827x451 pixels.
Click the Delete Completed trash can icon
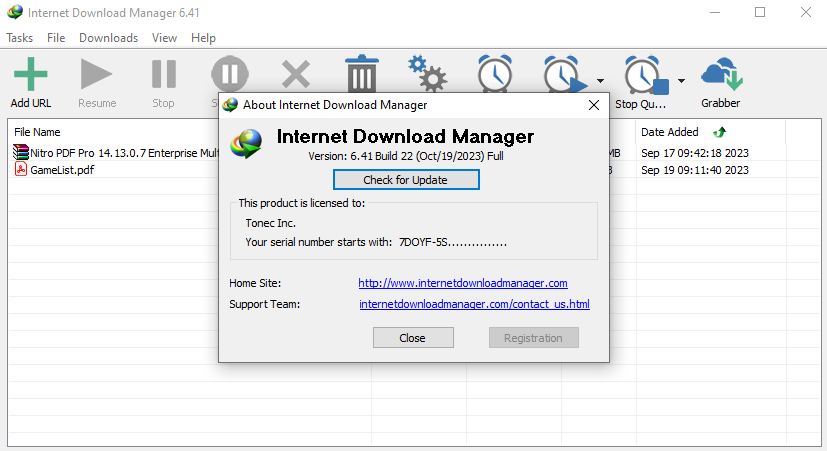362,73
